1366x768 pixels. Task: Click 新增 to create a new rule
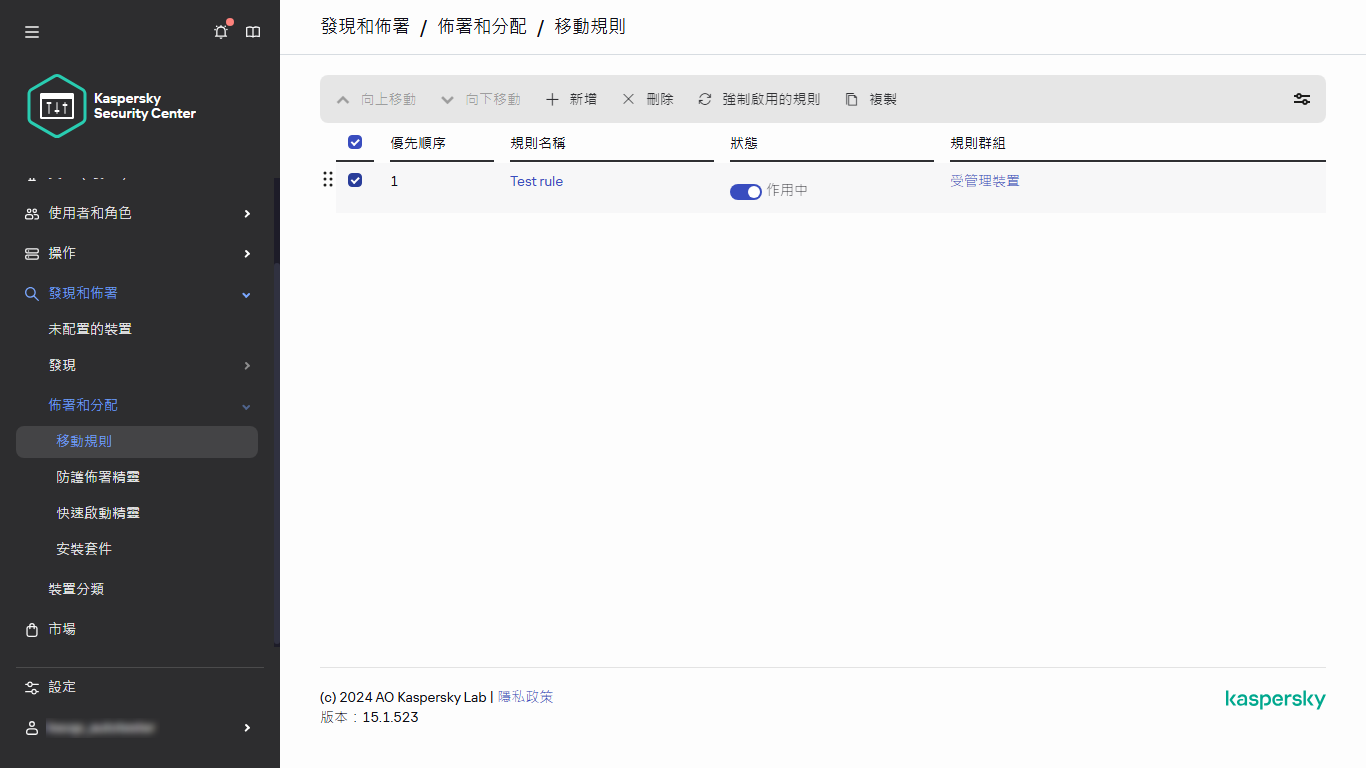[x=571, y=99]
